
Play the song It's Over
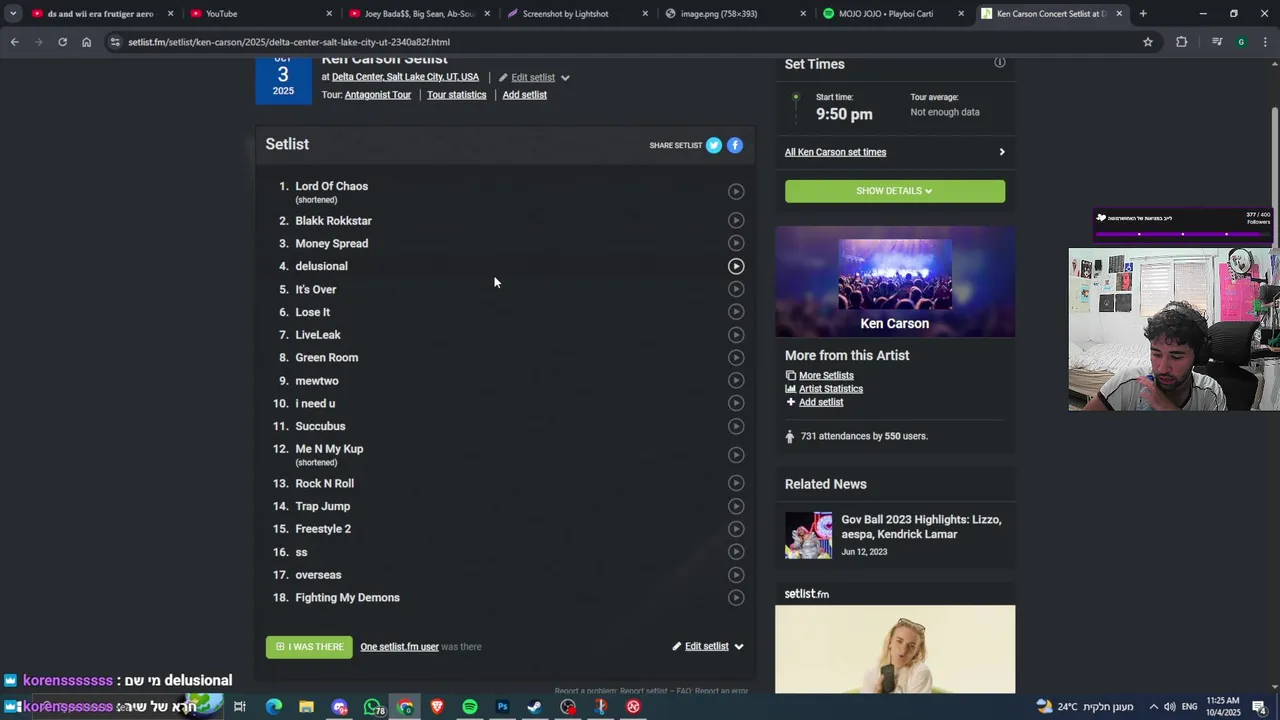pyautogui.click(x=736, y=289)
